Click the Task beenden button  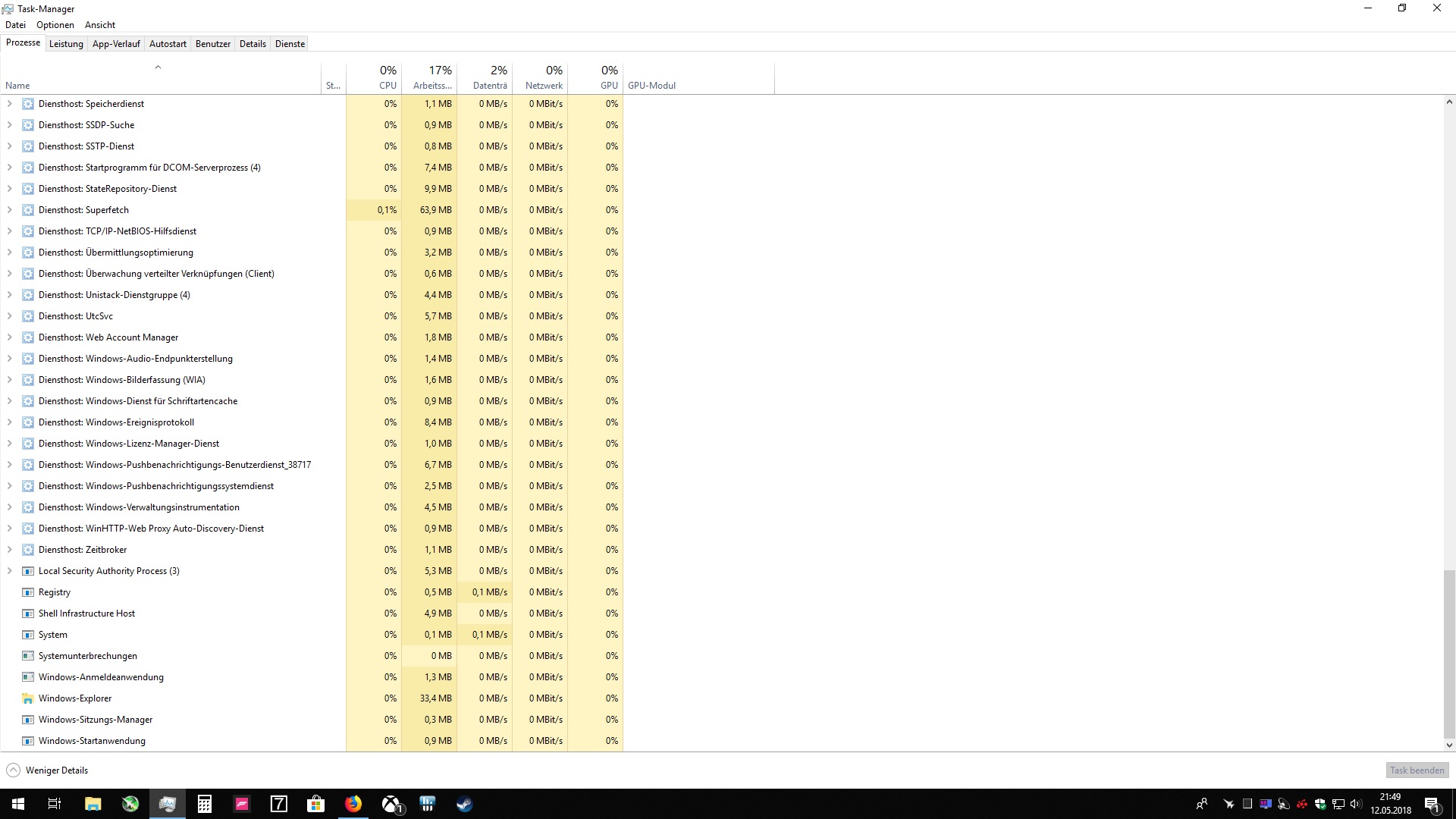1417,770
